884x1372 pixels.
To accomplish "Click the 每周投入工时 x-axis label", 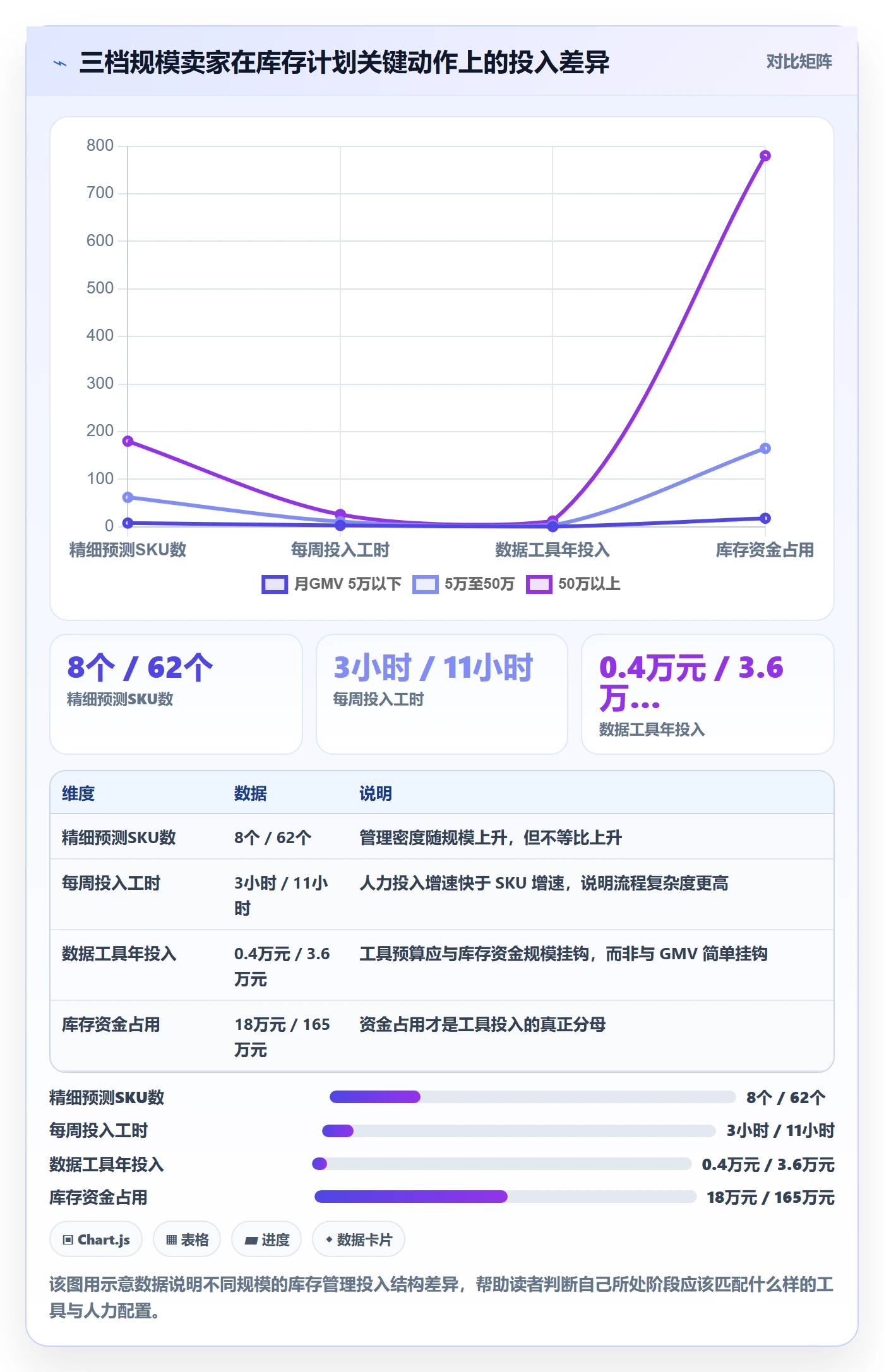I will coord(340,550).
